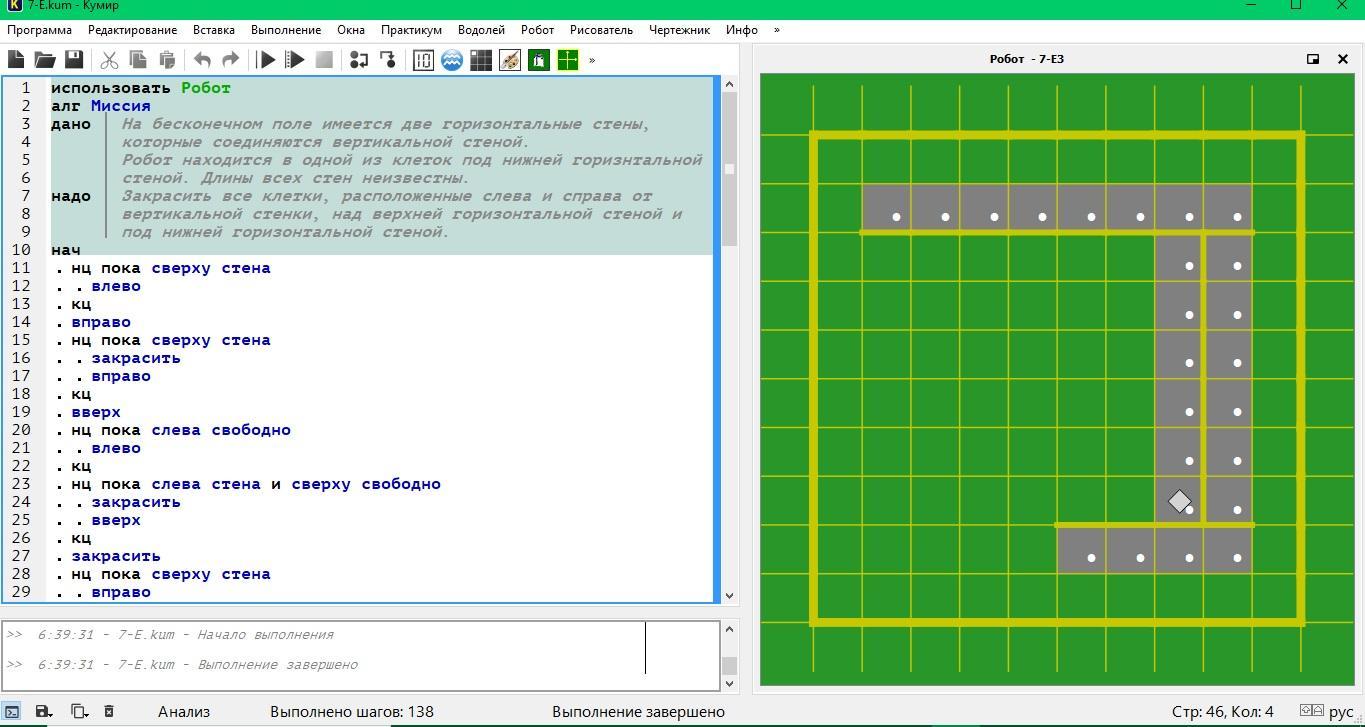Undo the last edit
Viewport: 1365px width, 727px height.
tap(202, 60)
